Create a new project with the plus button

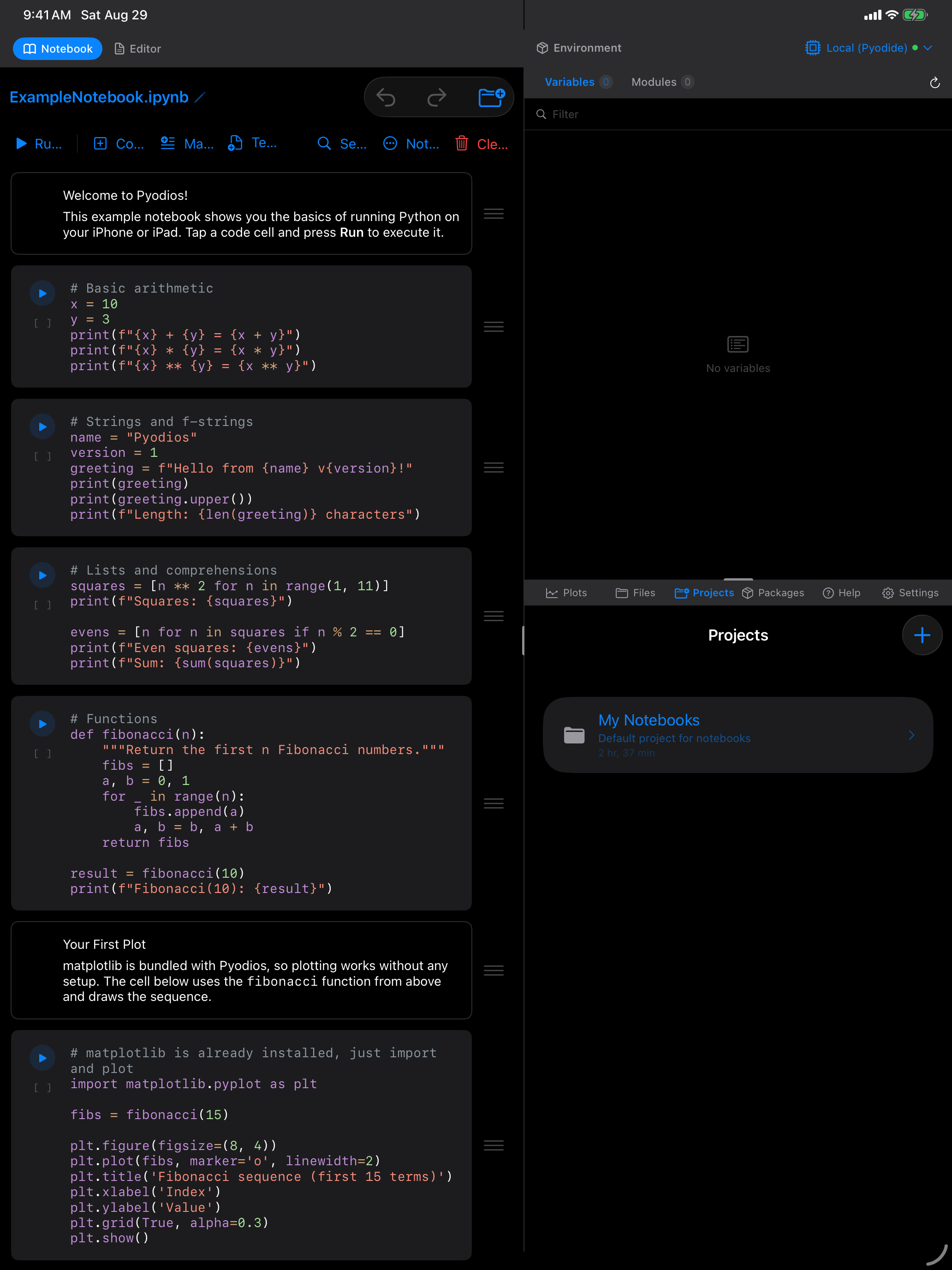pos(922,635)
